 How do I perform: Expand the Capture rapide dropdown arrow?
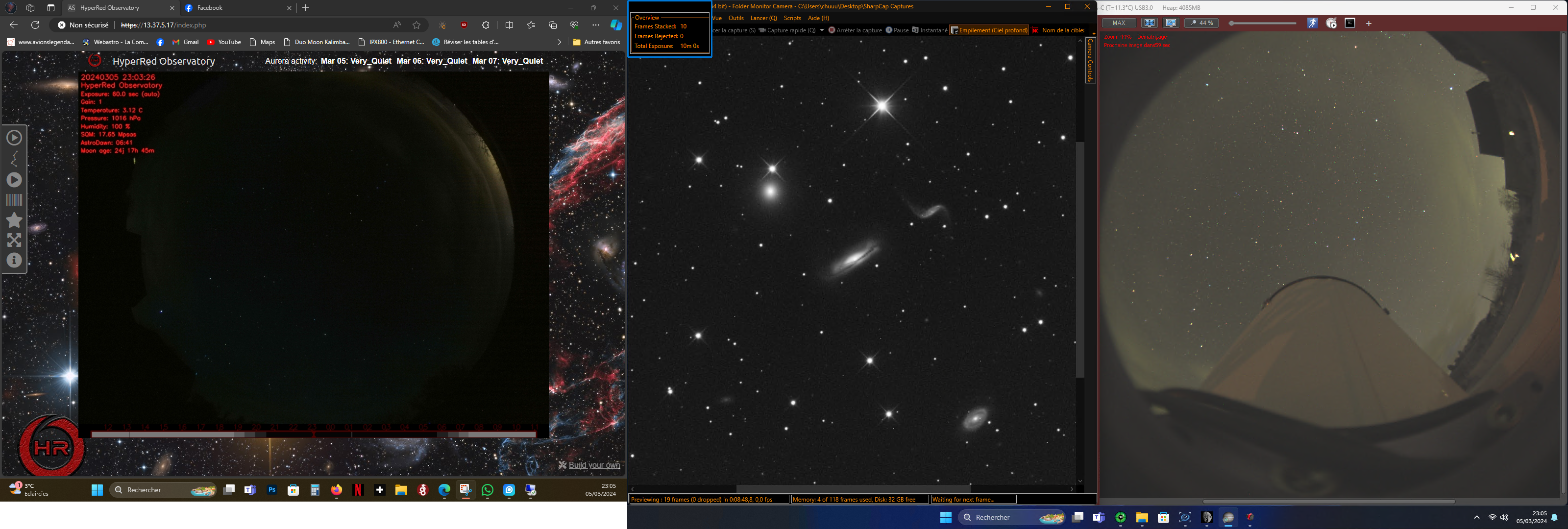point(822,30)
